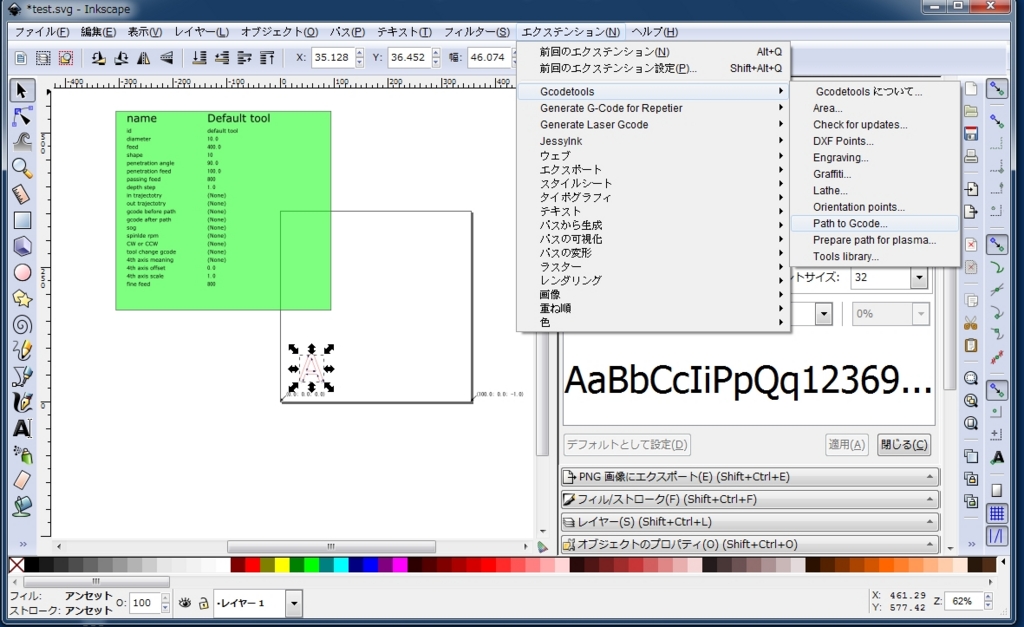The height and width of the screenshot is (627, 1024).
Task: Toggle layer visibility eye icon
Action: 185,603
